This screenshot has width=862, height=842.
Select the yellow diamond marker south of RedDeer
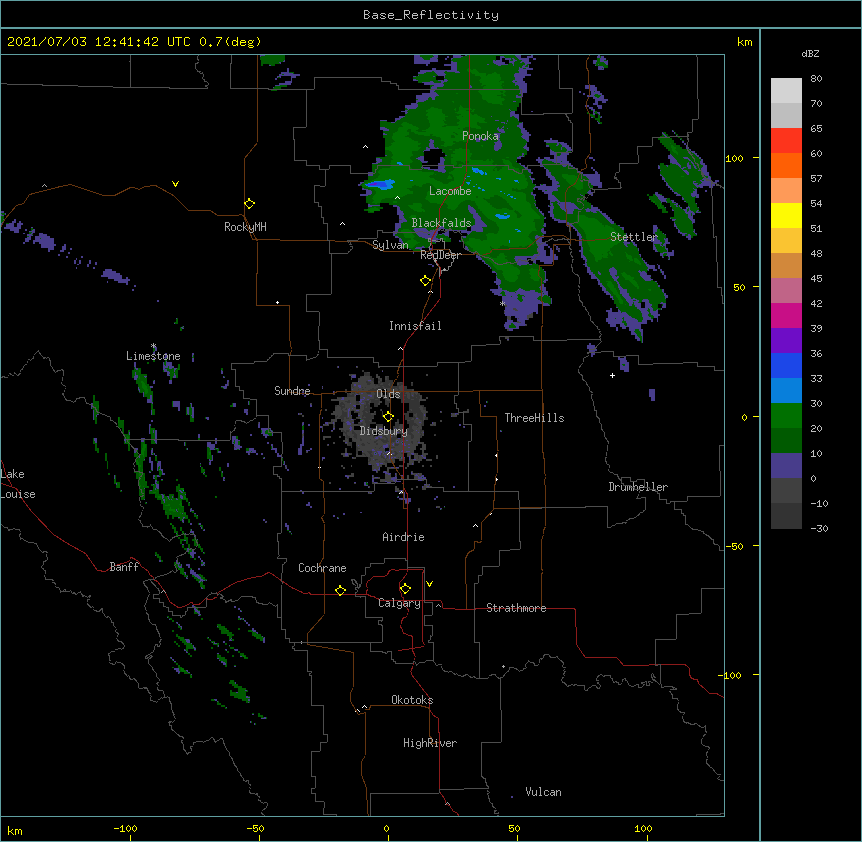[426, 280]
